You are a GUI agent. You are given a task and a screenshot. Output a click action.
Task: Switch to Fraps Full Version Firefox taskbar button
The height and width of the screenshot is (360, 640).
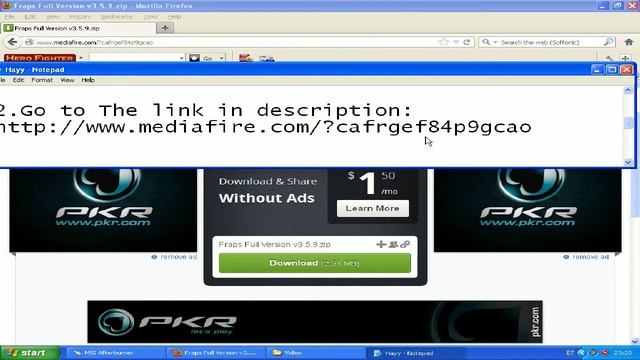pos(216,353)
